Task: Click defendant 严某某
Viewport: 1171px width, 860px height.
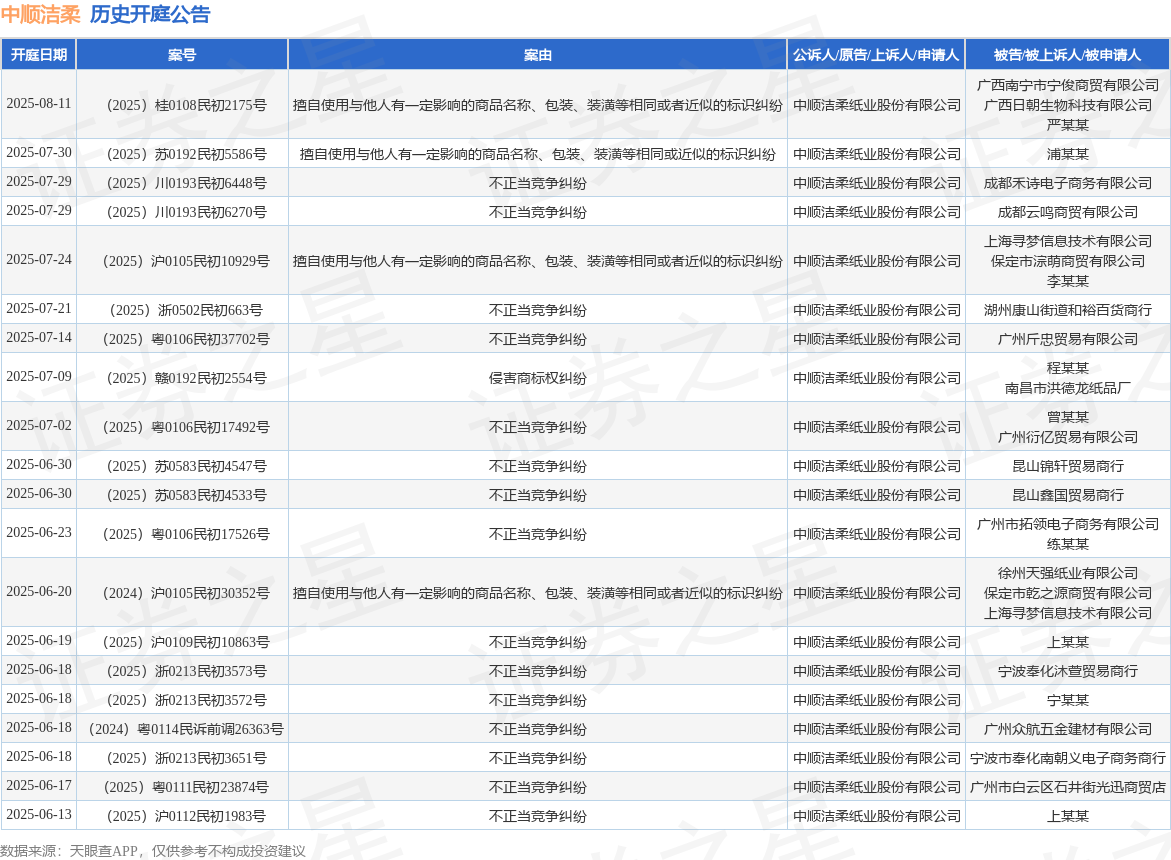Action: pos(1068,125)
